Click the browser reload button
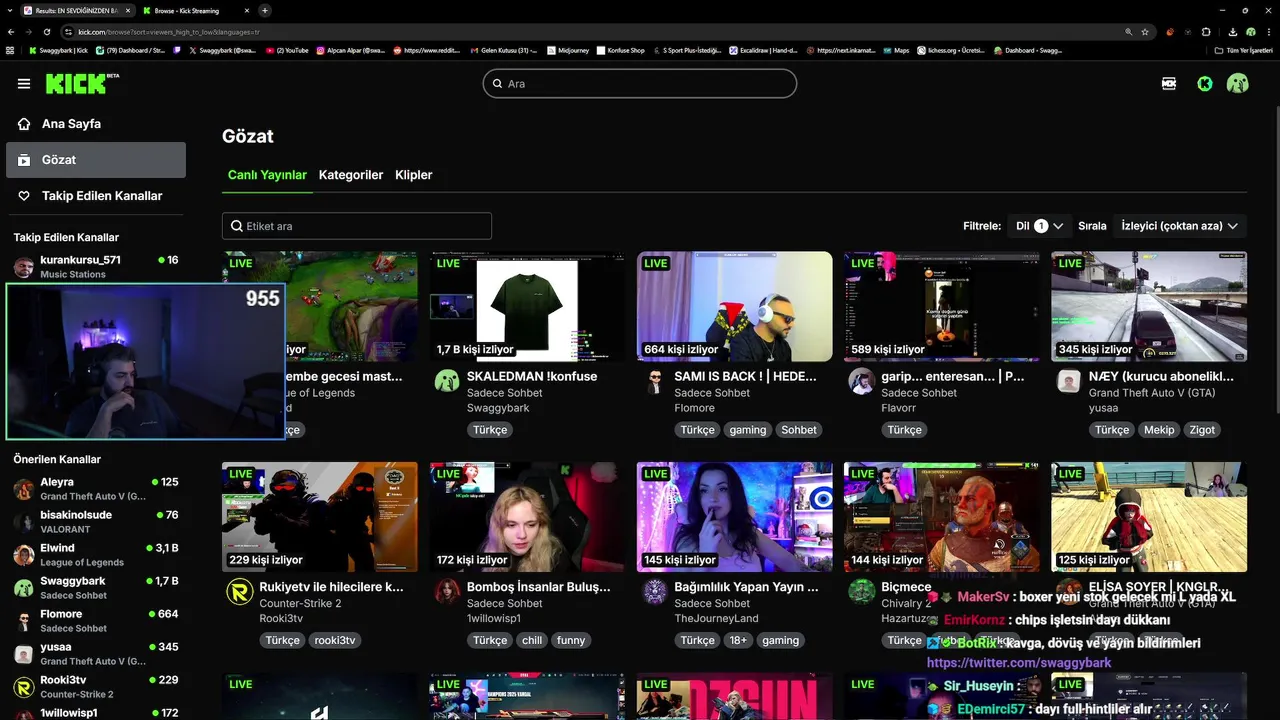Screen dimensions: 1280x720 click(x=46, y=32)
